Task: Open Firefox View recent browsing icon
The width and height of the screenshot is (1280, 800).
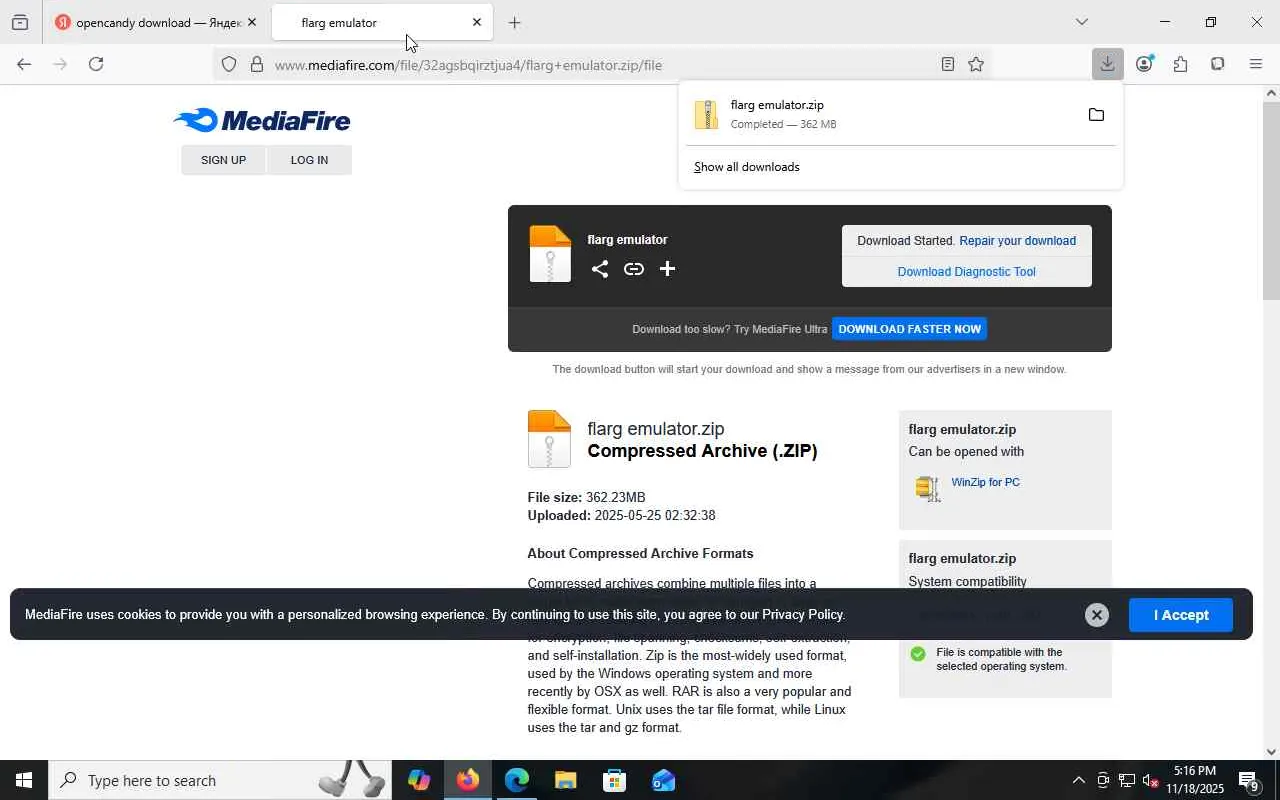Action: point(20,22)
